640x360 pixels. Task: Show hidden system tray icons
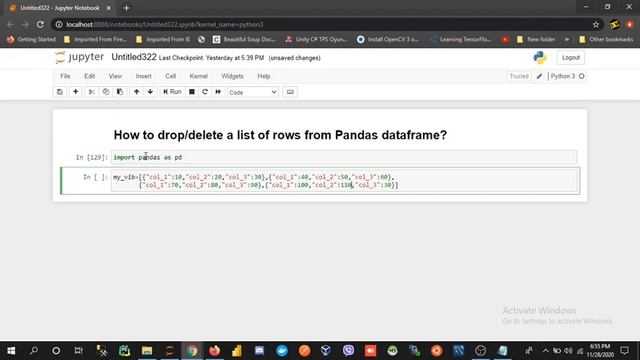coord(545,351)
